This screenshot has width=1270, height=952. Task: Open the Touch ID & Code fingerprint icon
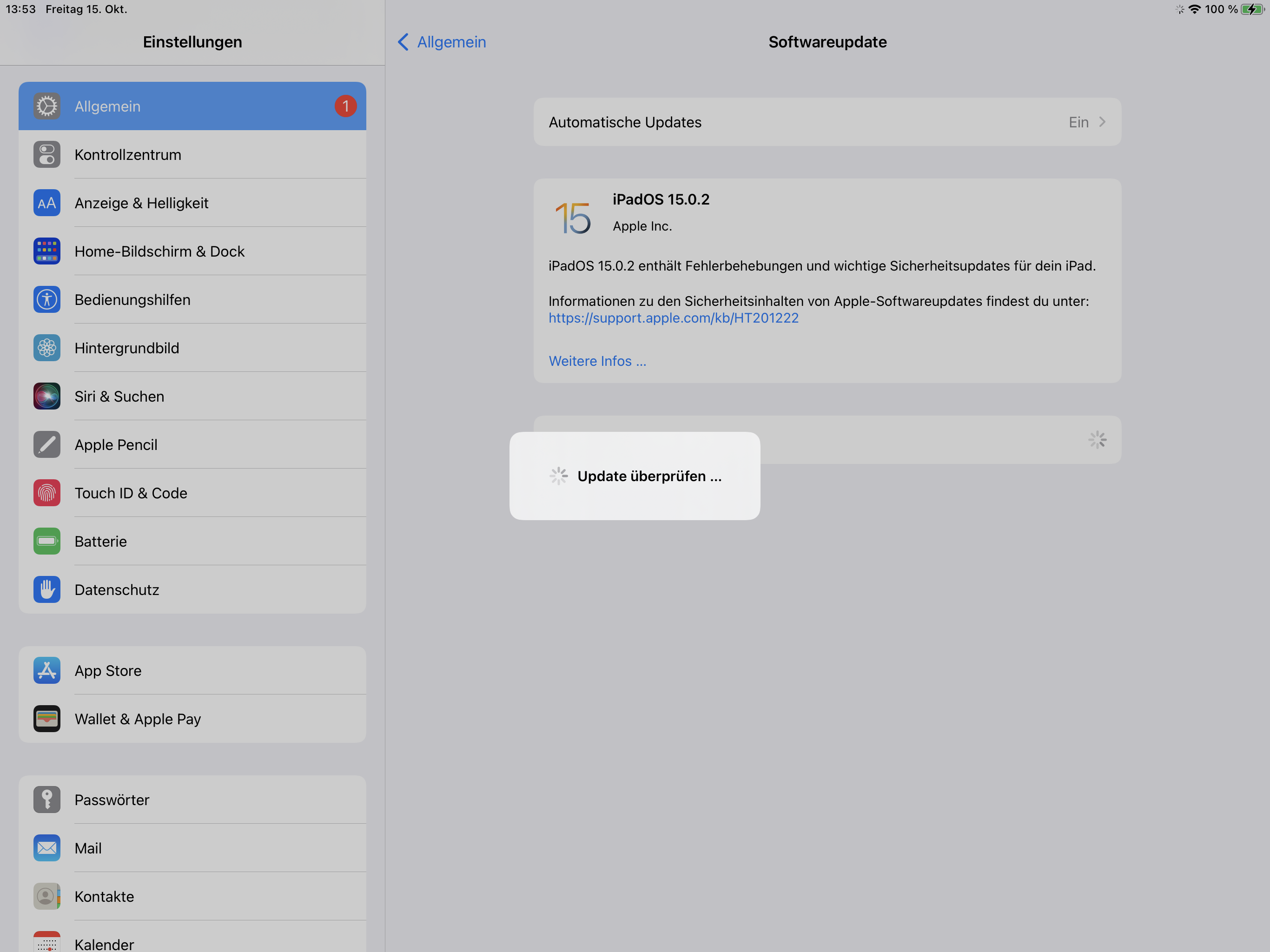tap(46, 493)
